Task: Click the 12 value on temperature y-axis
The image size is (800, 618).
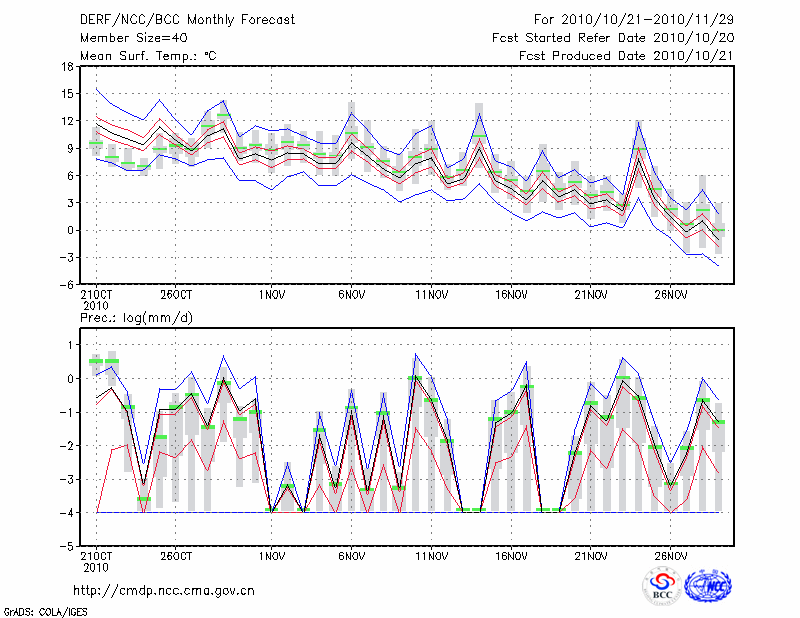Action: point(66,121)
